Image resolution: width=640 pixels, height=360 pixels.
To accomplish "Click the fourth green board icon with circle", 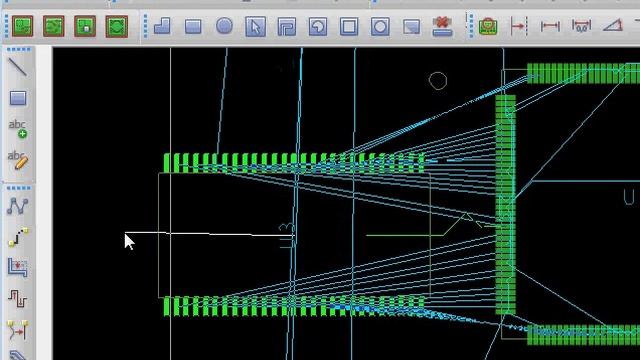I will pyautogui.click(x=116, y=27).
